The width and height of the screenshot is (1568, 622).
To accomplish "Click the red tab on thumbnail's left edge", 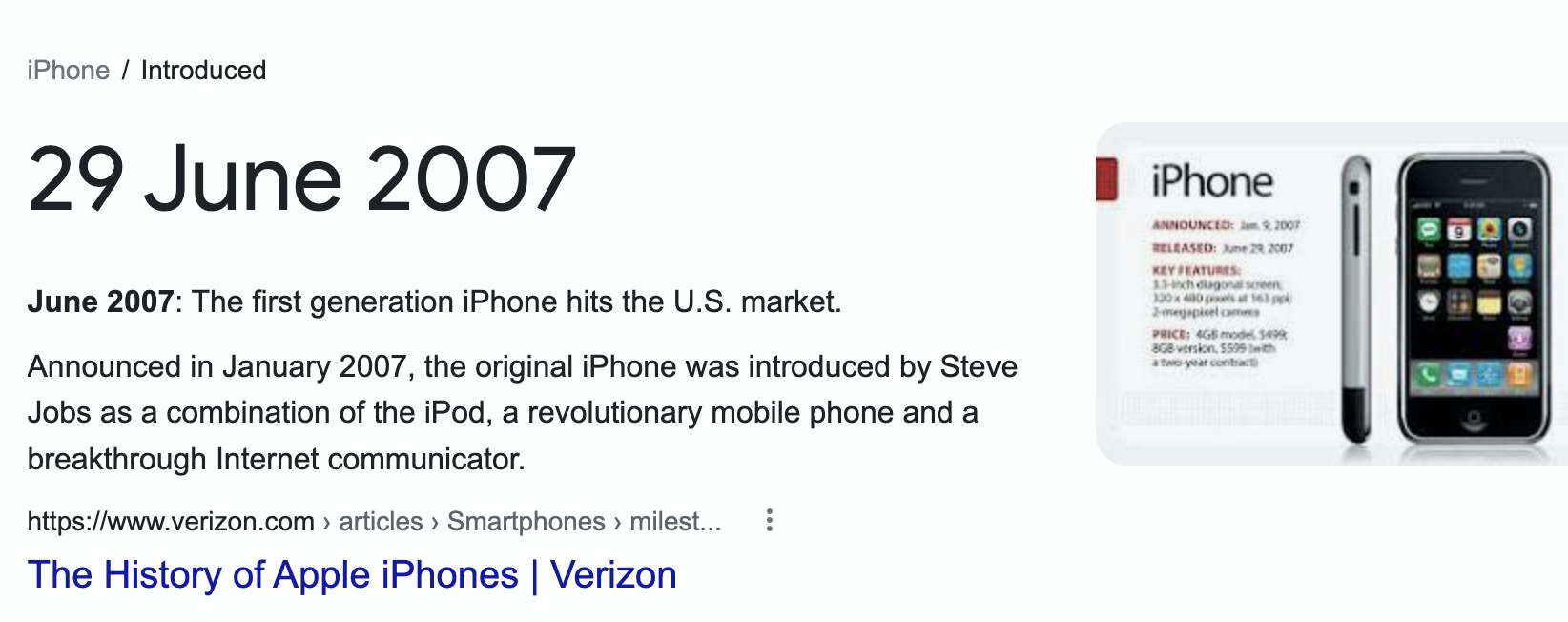I will (1106, 181).
